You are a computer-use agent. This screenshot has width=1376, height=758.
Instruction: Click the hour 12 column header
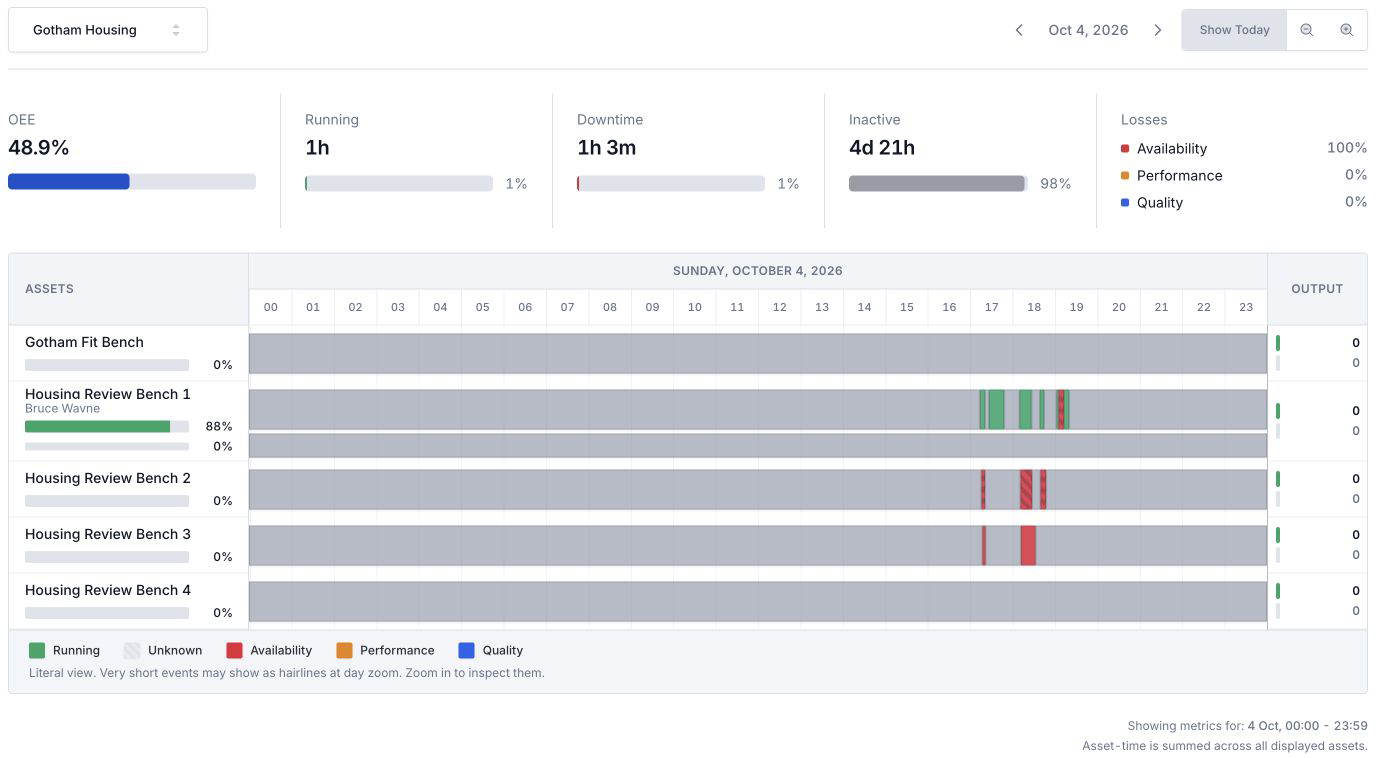pos(779,307)
